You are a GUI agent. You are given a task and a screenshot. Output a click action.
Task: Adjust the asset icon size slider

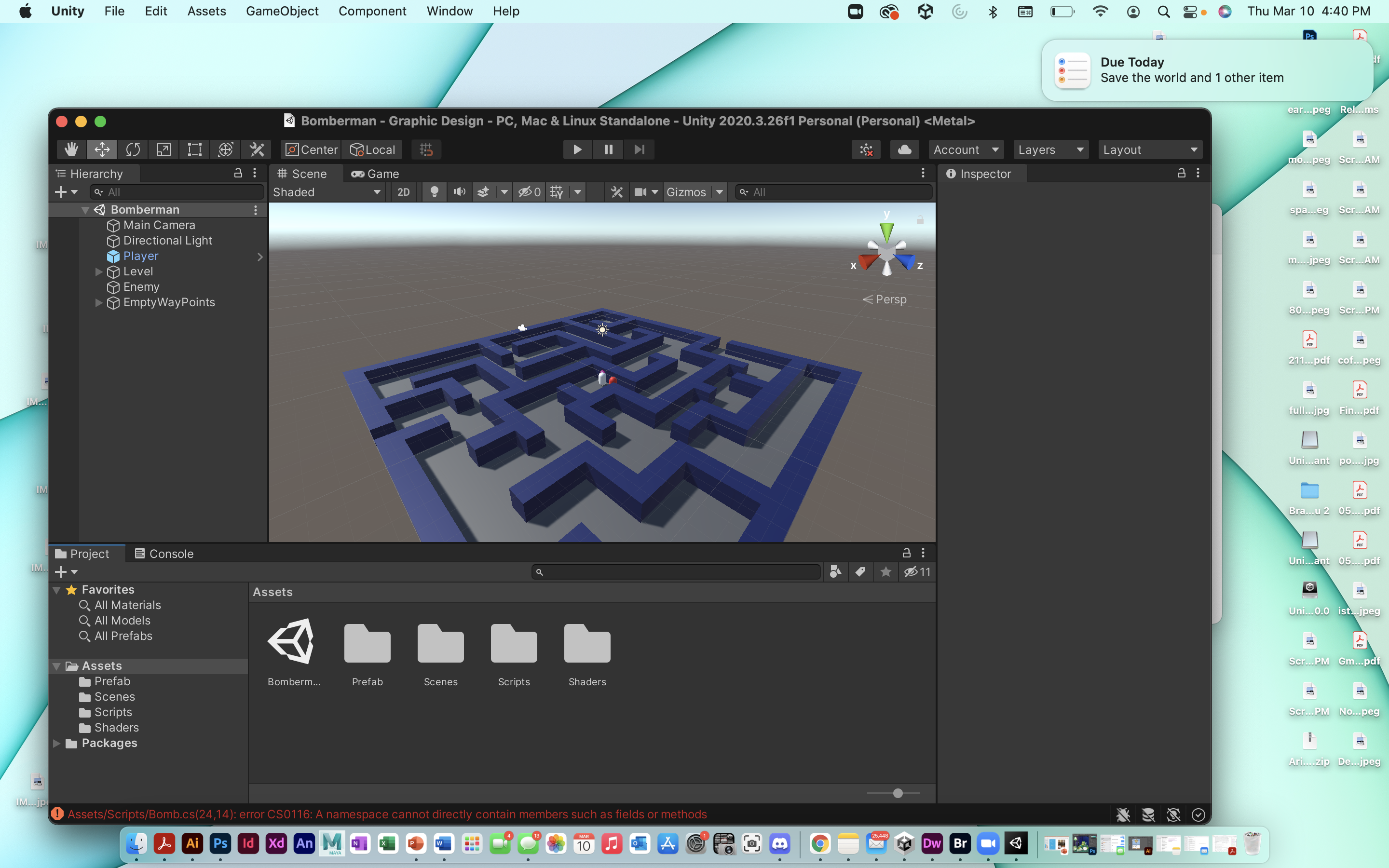[x=898, y=793]
